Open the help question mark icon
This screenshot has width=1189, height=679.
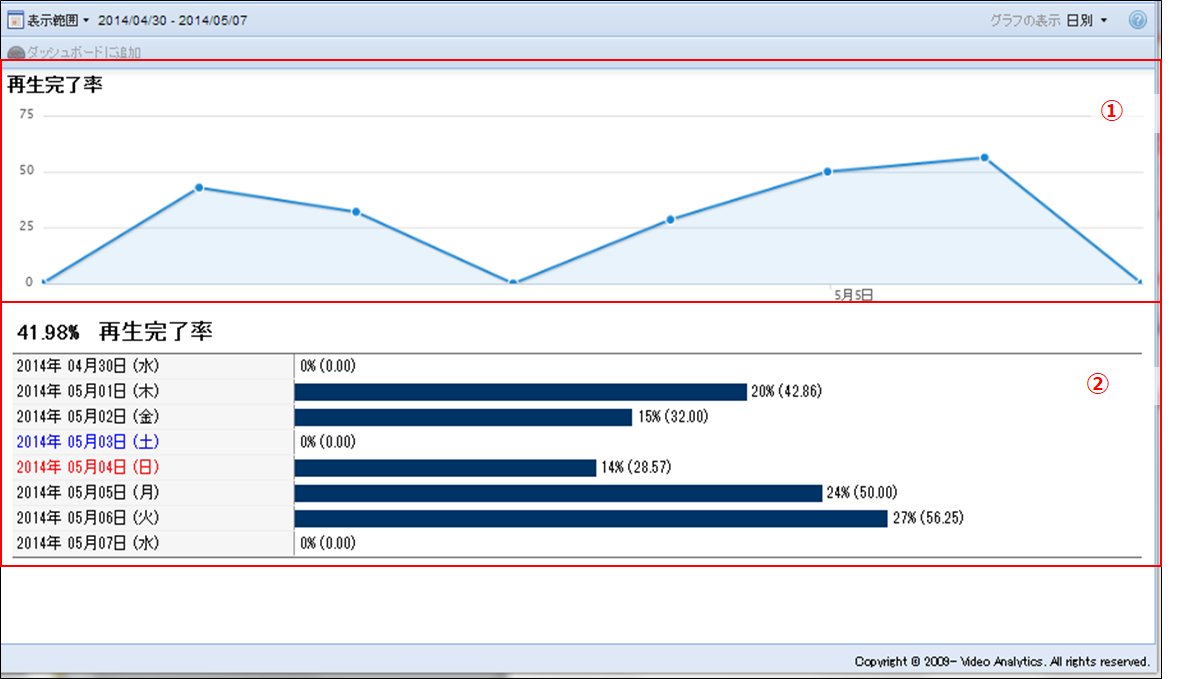click(x=1137, y=20)
